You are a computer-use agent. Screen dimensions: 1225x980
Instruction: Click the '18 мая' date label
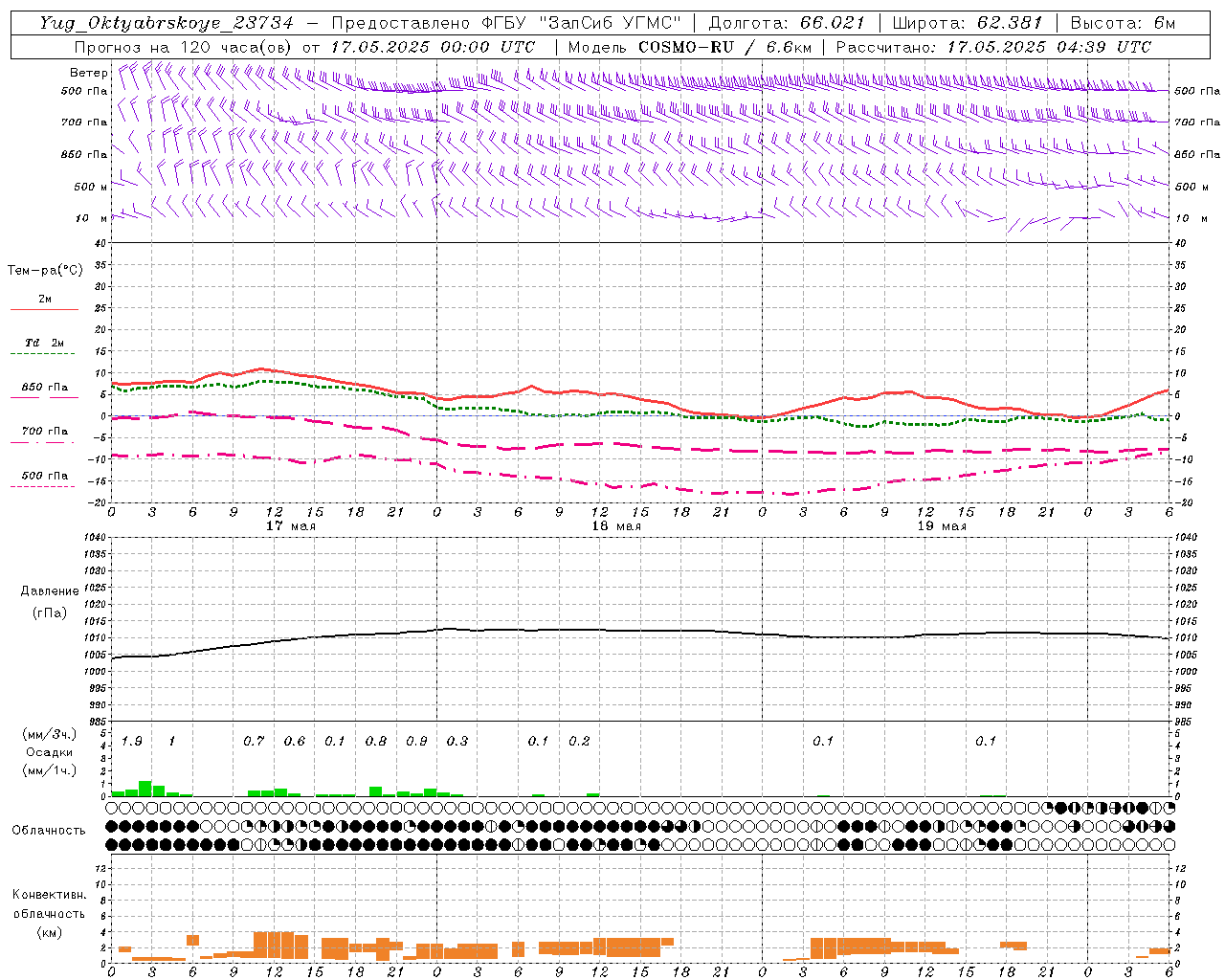pos(616,526)
